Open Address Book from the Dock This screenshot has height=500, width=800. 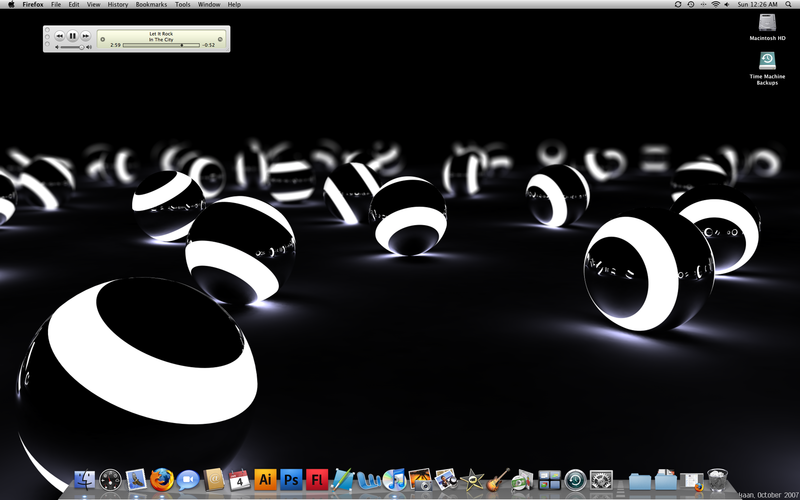click(214, 480)
